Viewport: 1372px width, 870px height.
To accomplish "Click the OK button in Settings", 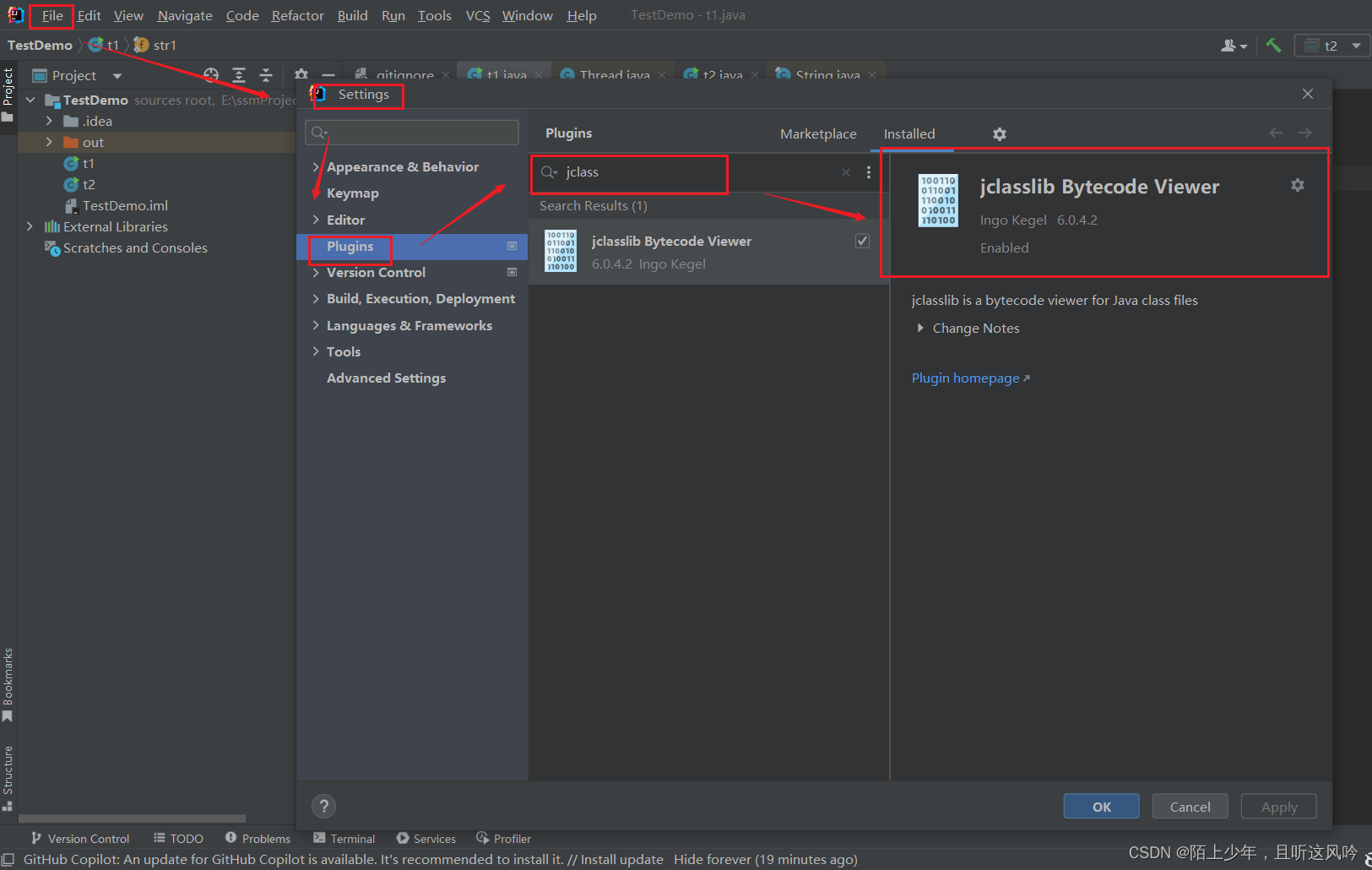I will point(1102,807).
